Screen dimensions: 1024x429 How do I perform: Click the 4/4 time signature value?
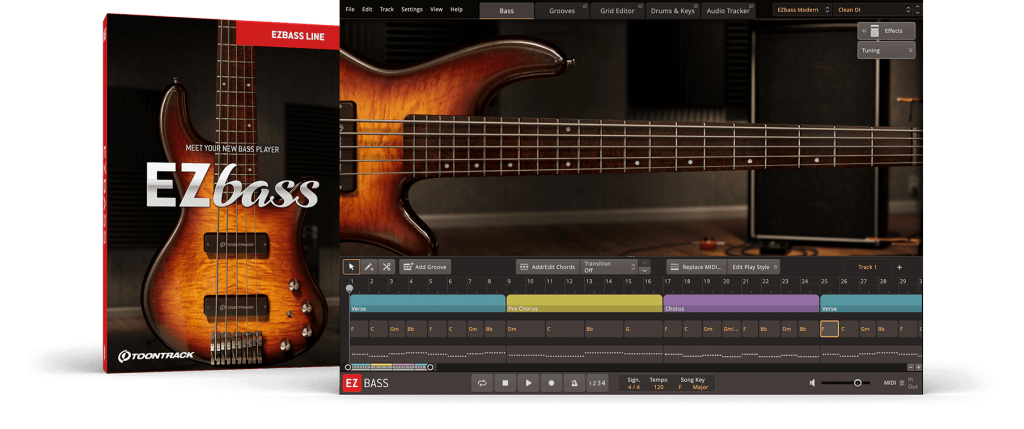[x=633, y=387]
